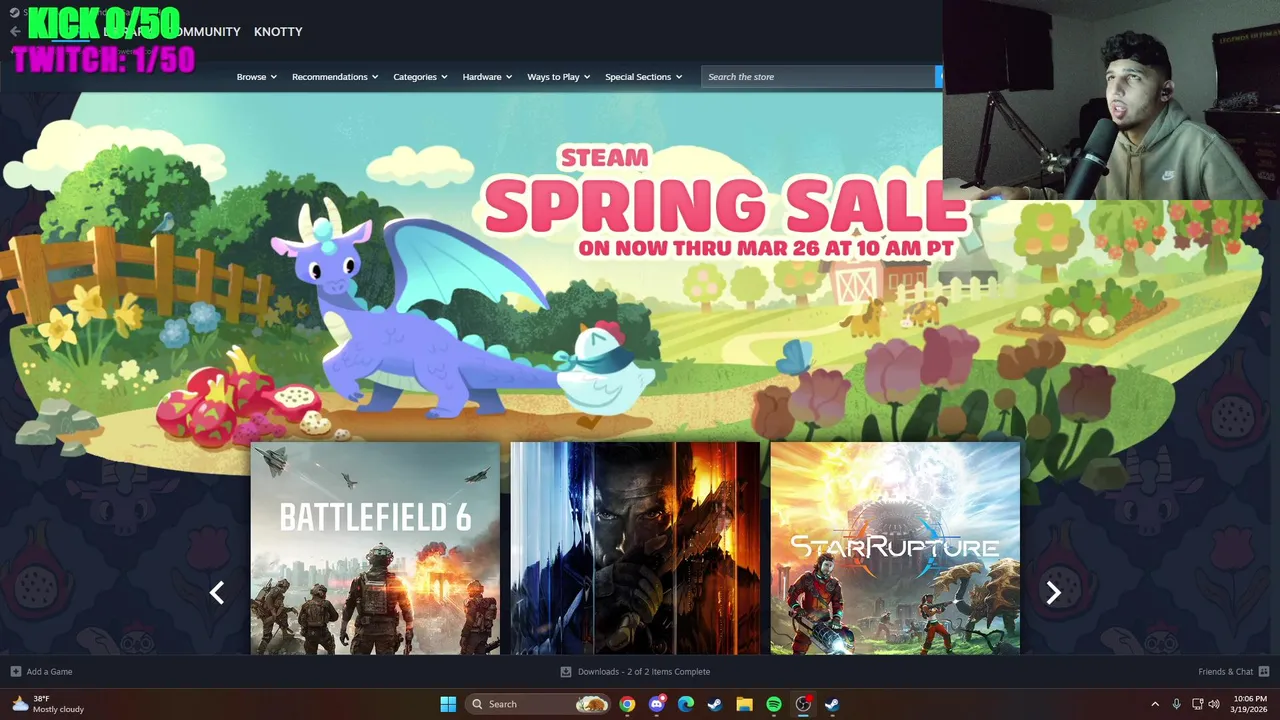
Task: Open Friends & Chat
Action: pos(1225,672)
